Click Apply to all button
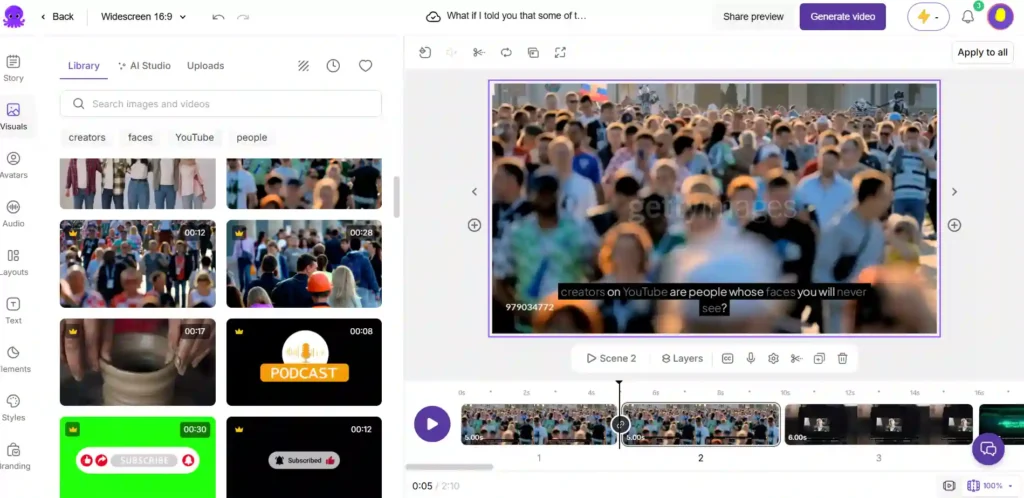The image size is (1024, 498). click(x=982, y=53)
